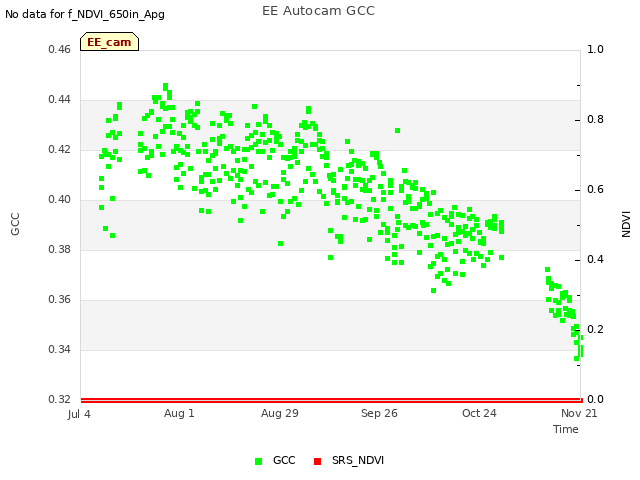Click the 0.8 NDVI axis value
The image size is (640, 480).
[595, 120]
